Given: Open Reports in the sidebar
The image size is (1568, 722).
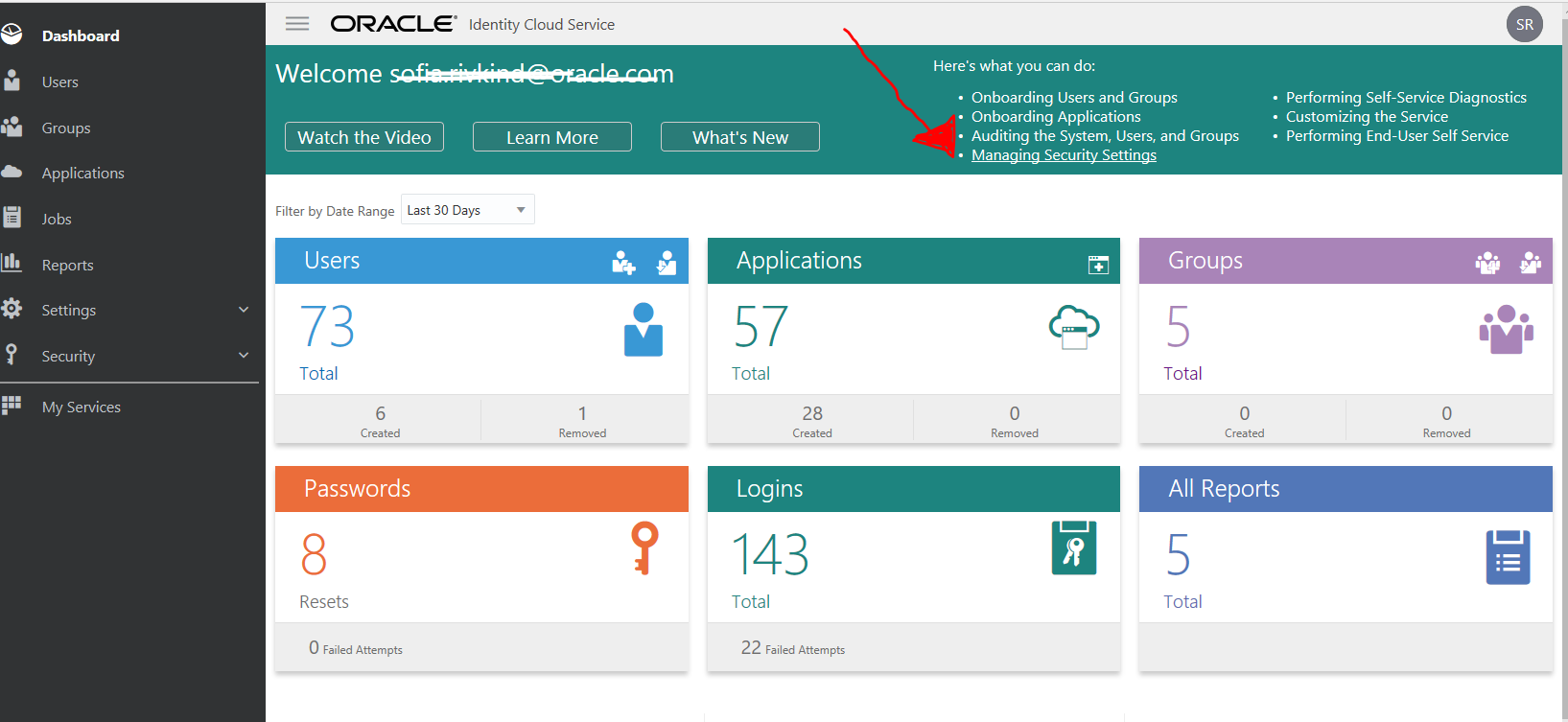Looking at the screenshot, I should [x=68, y=266].
